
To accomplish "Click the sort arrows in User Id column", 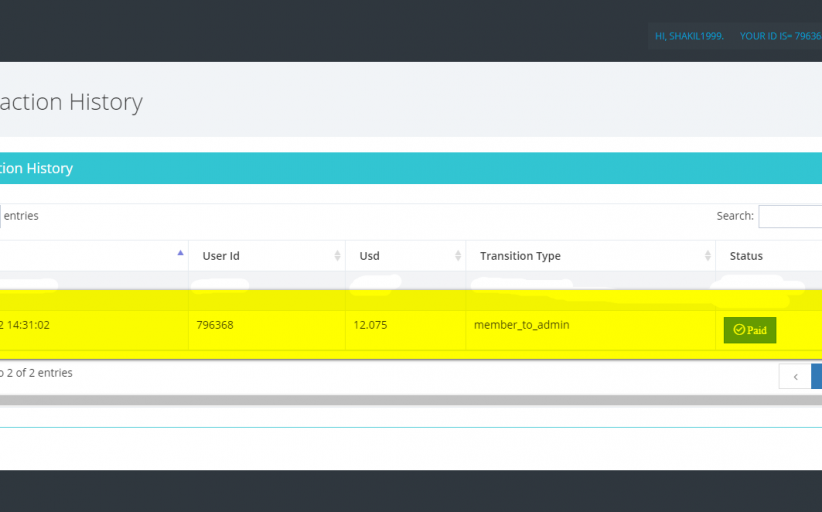I will coord(337,256).
